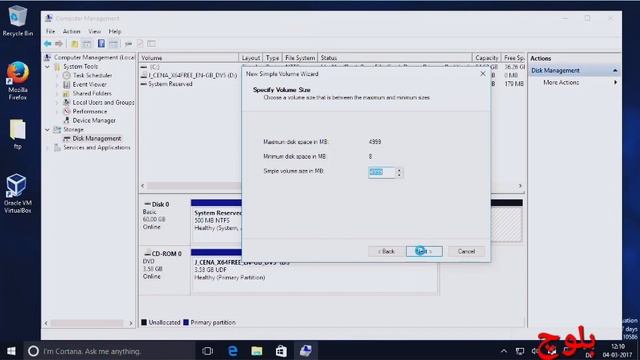Open Task View on the taskbar
This screenshot has width=640, height=360.
207,351
